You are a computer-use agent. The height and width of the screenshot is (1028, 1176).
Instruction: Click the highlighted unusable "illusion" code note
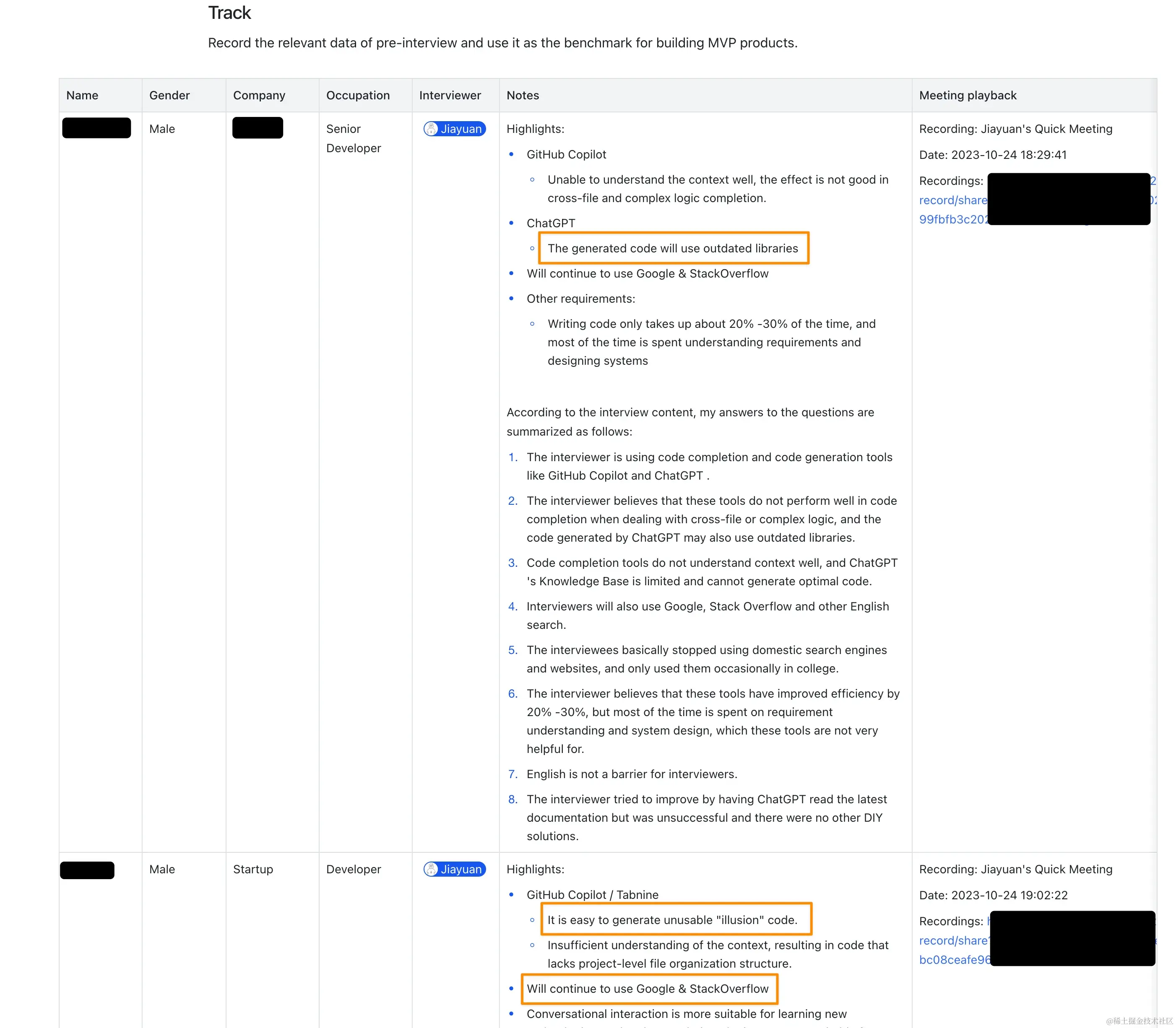pyautogui.click(x=672, y=920)
